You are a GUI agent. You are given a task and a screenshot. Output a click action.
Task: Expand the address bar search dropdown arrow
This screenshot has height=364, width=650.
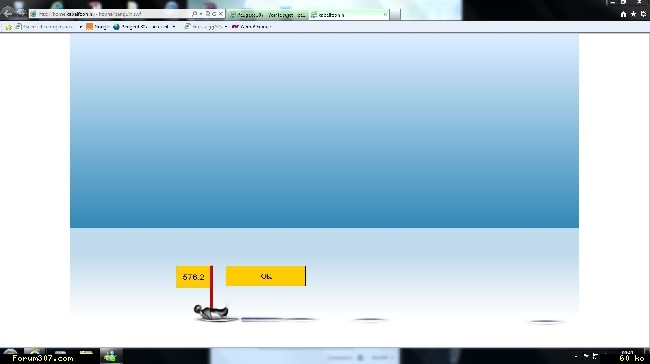click(x=201, y=14)
